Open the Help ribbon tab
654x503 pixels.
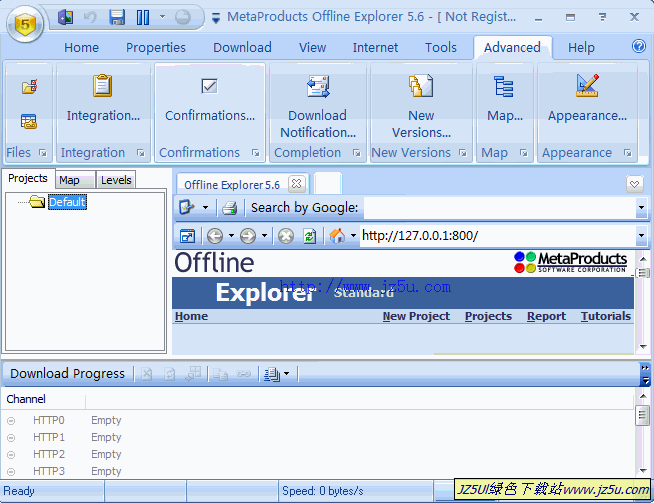click(x=581, y=48)
